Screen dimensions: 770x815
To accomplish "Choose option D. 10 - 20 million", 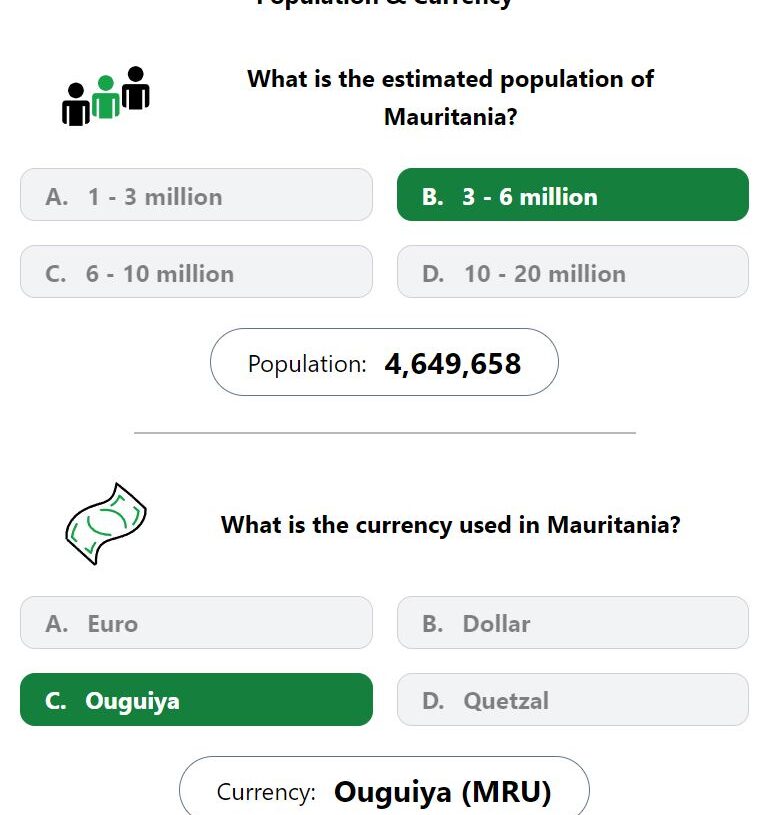I will 573,271.
